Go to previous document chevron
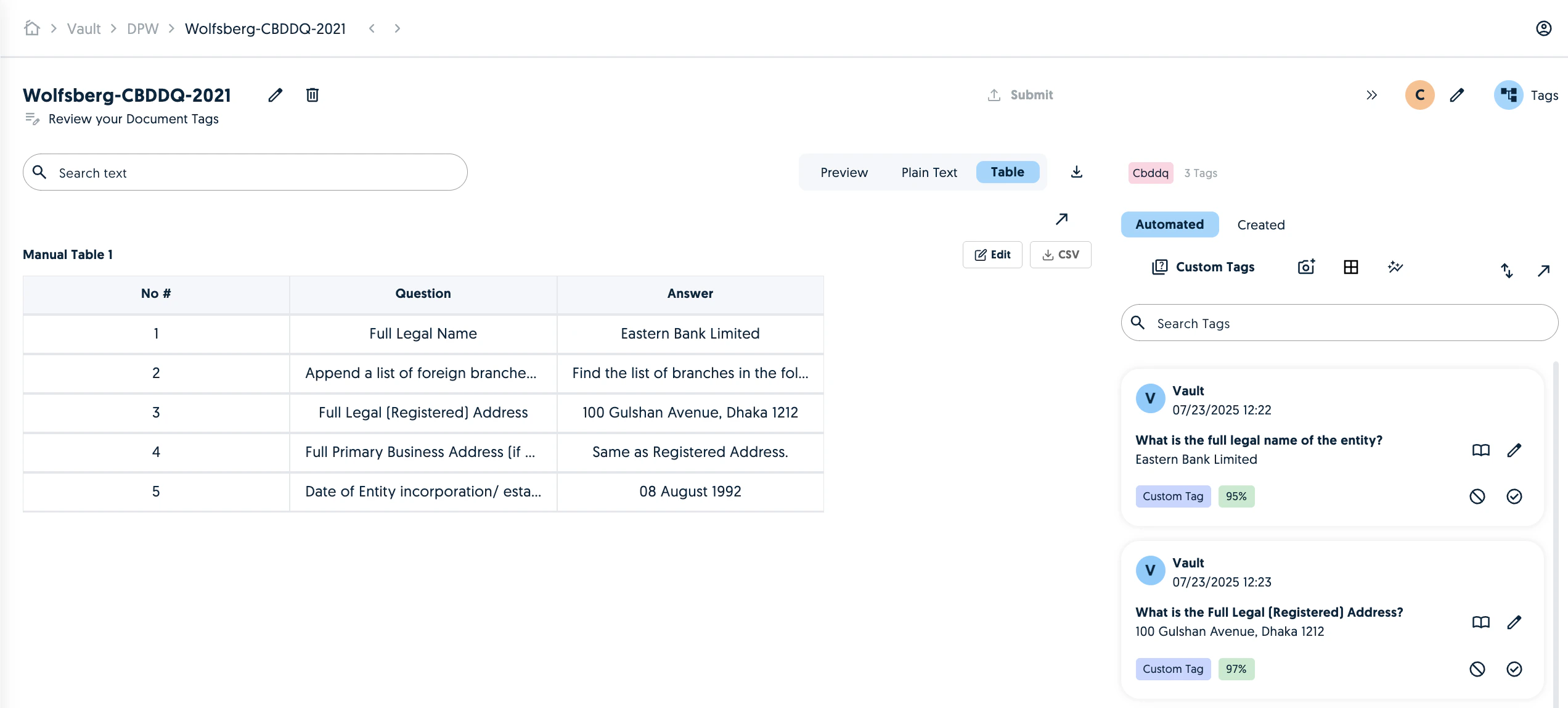Screen dimensions: 1568x708 (x=372, y=28)
